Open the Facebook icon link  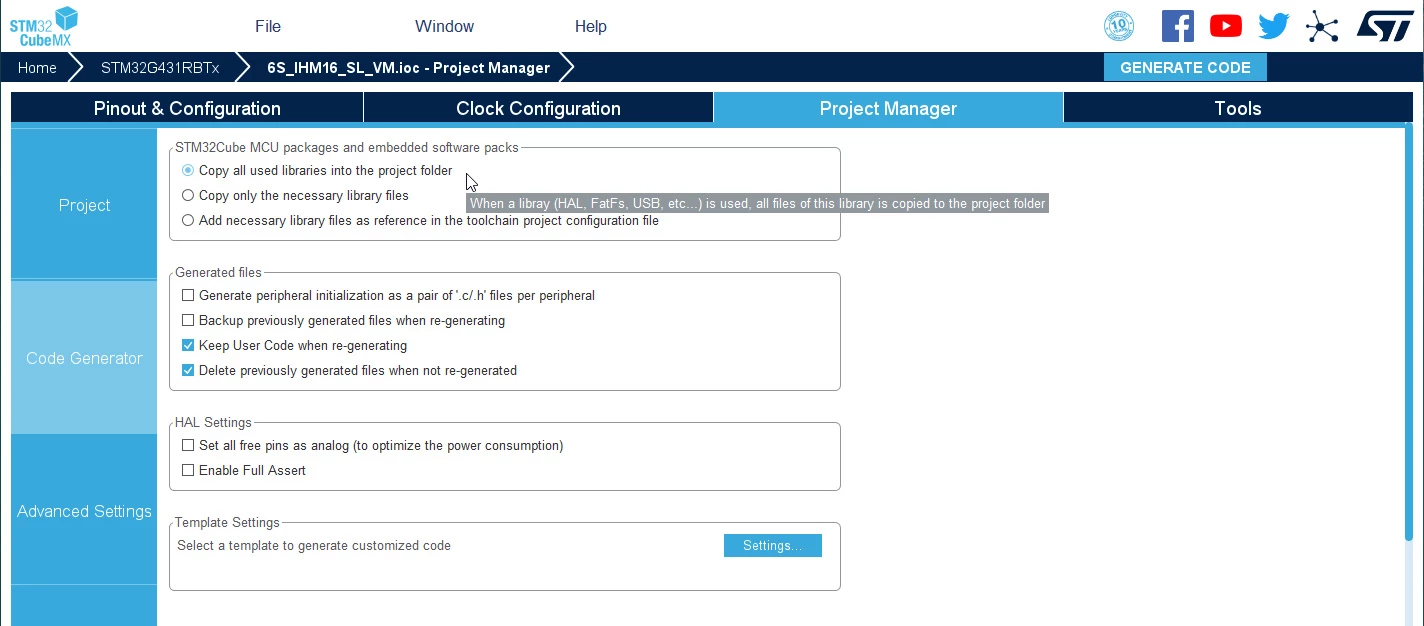pos(1177,26)
